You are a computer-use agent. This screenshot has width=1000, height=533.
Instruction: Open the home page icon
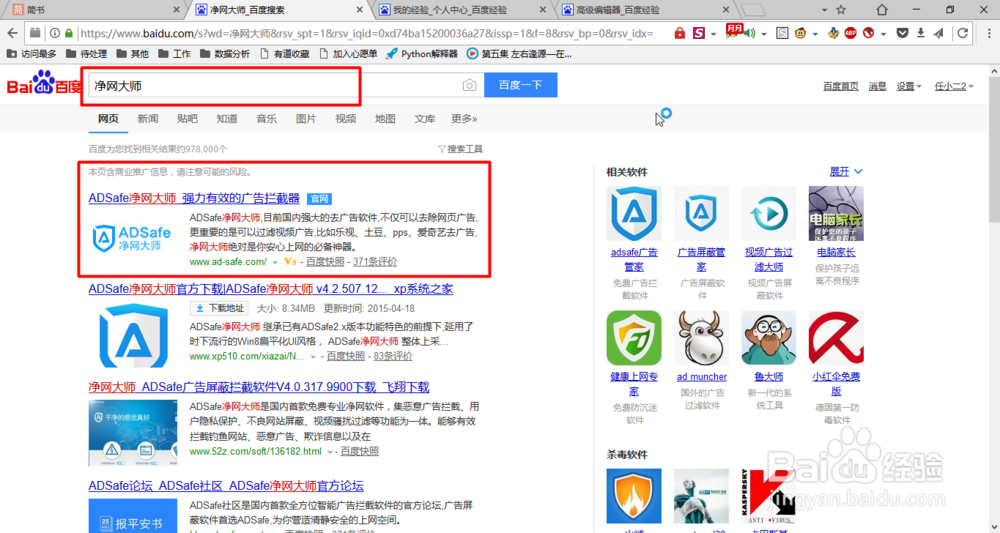[882, 10]
